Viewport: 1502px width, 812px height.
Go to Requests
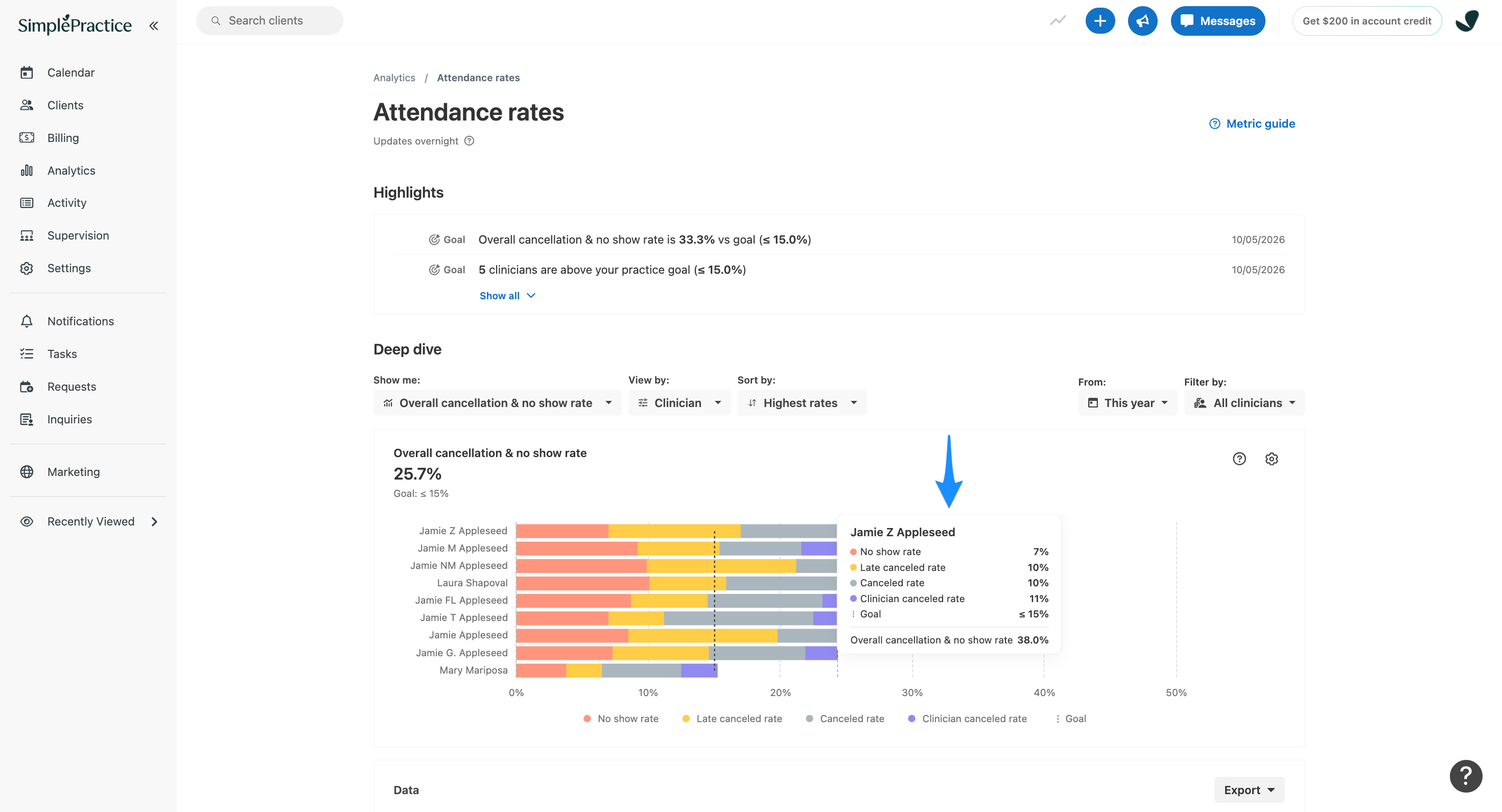71,387
